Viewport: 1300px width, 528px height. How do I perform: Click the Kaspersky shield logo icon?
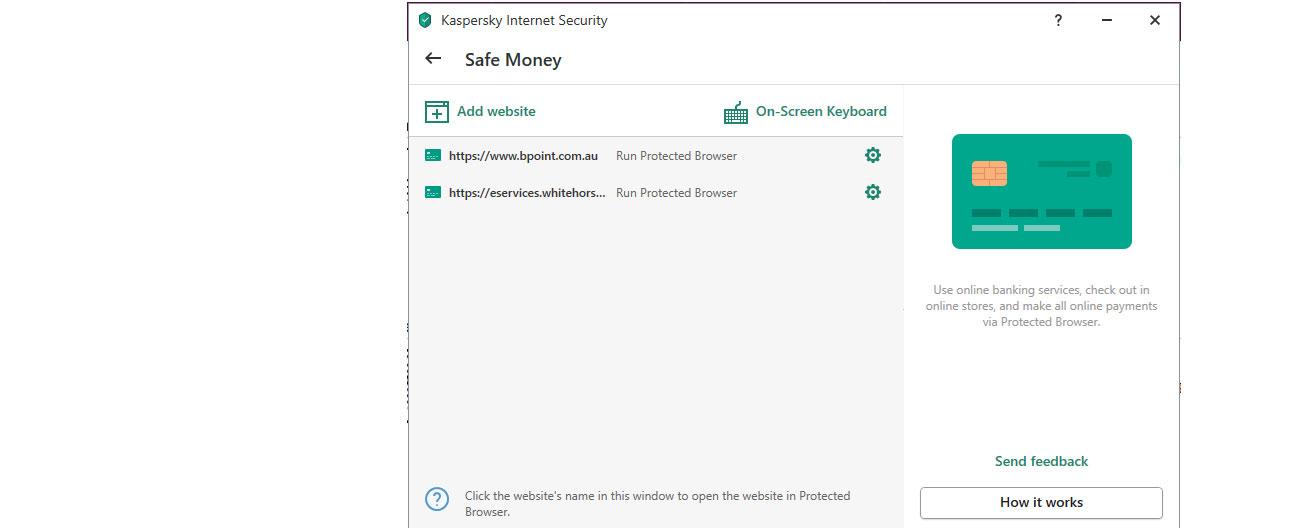pyautogui.click(x=425, y=20)
